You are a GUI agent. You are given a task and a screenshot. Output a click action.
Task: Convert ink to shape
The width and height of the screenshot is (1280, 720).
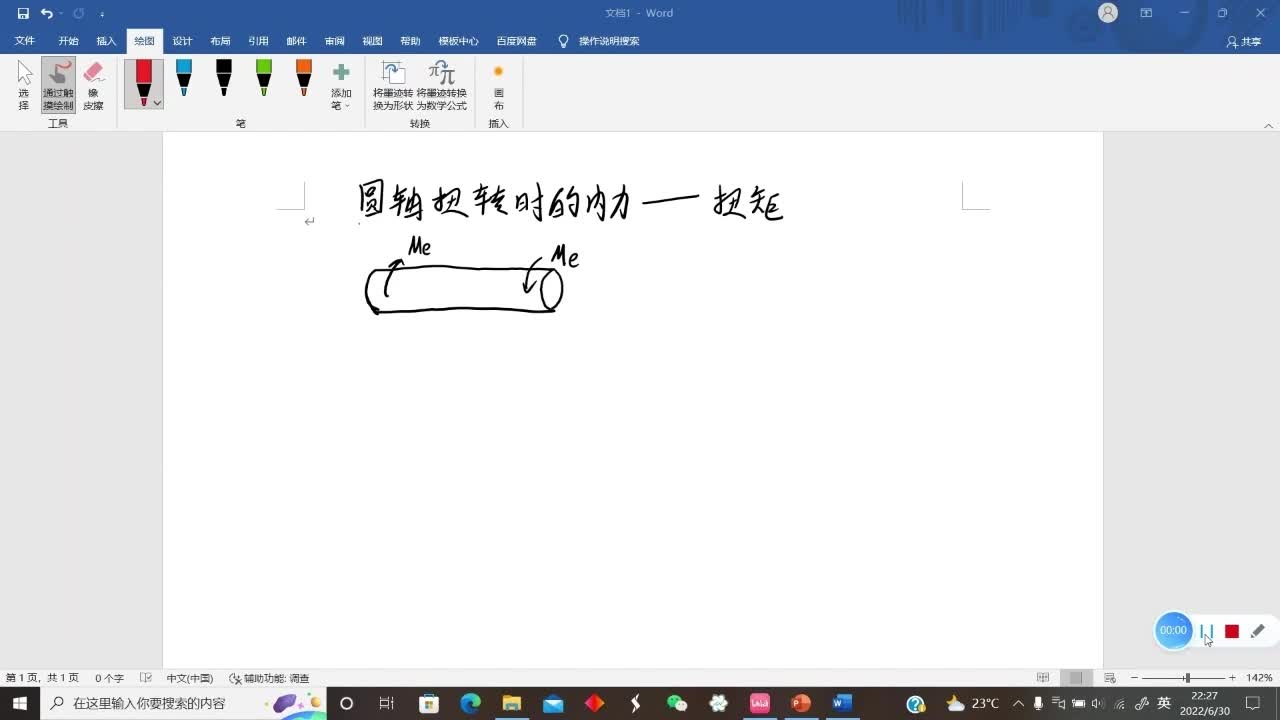coord(393,86)
